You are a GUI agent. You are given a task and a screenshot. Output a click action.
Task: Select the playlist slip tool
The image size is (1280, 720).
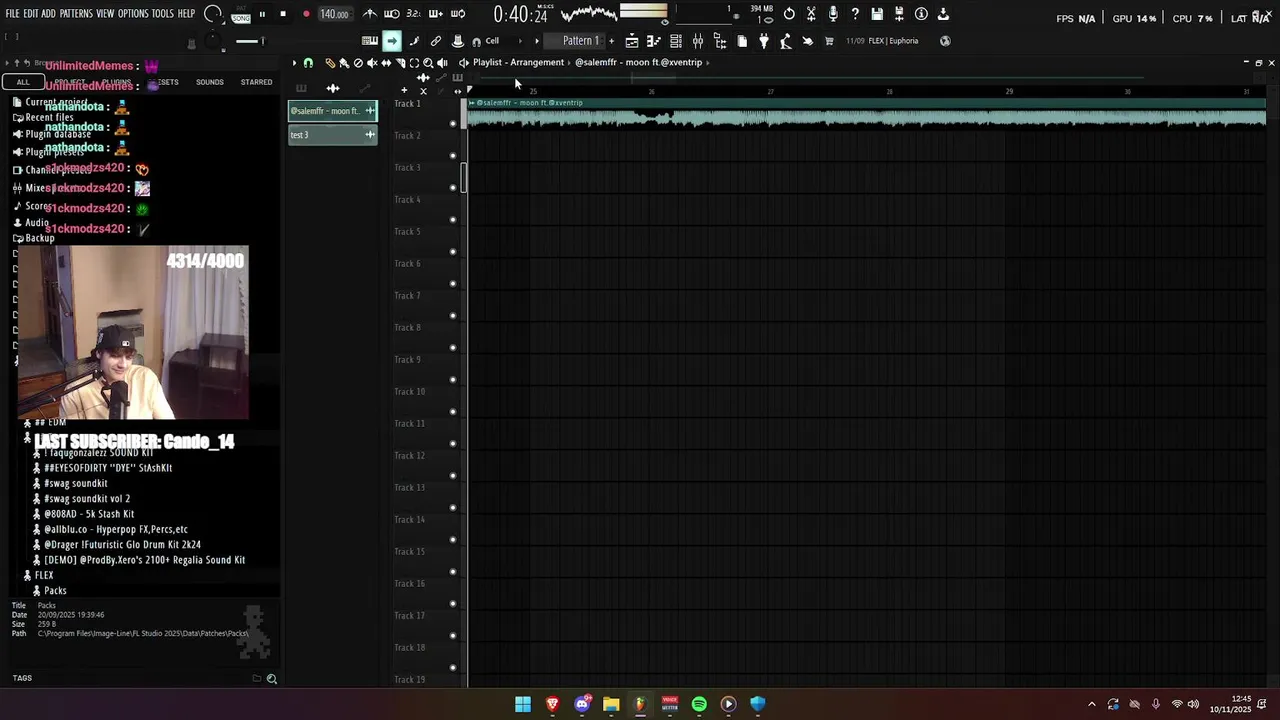[386, 63]
